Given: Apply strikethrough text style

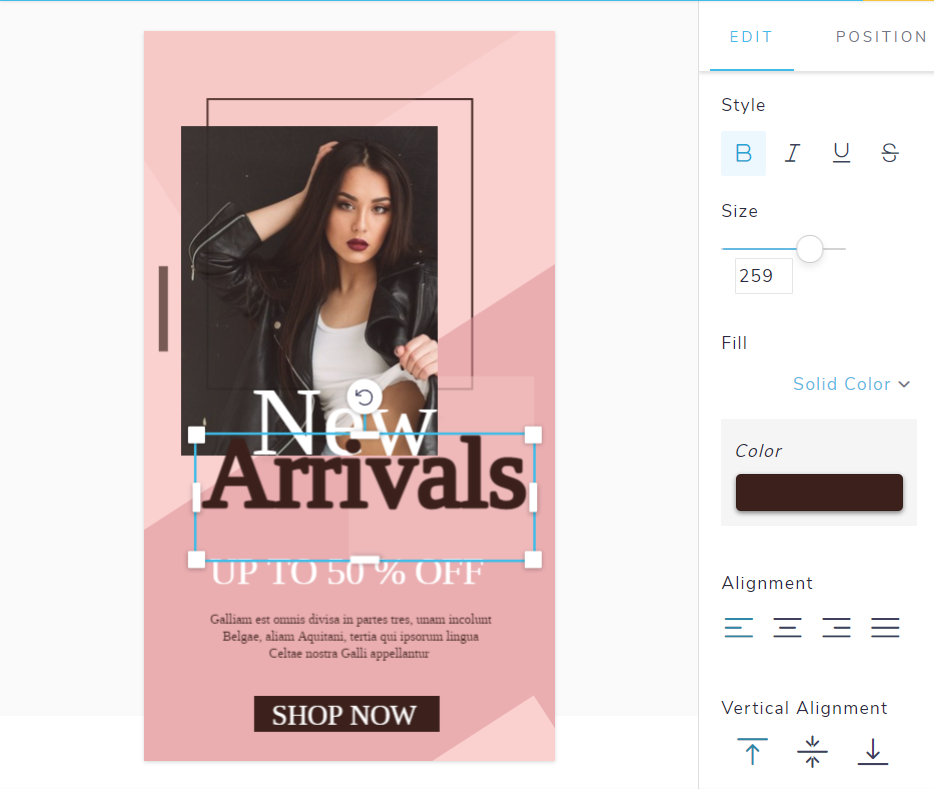Looking at the screenshot, I should pos(890,153).
